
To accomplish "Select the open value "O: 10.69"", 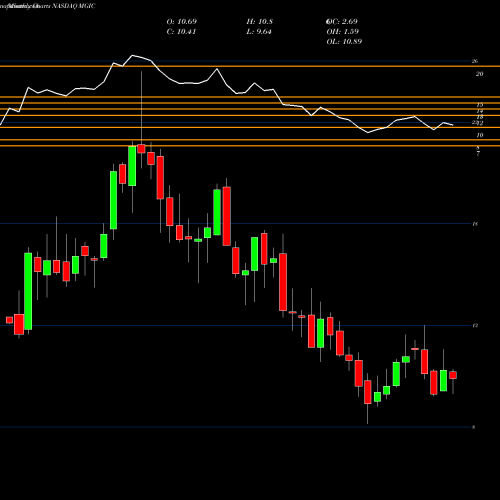I will [x=182, y=22].
